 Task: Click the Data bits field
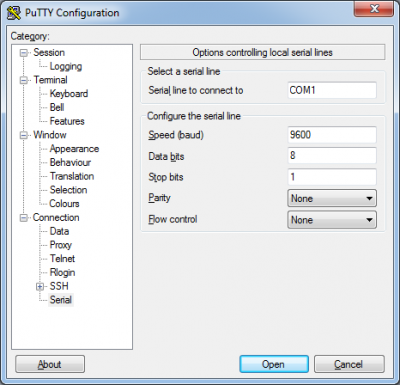[332, 156]
